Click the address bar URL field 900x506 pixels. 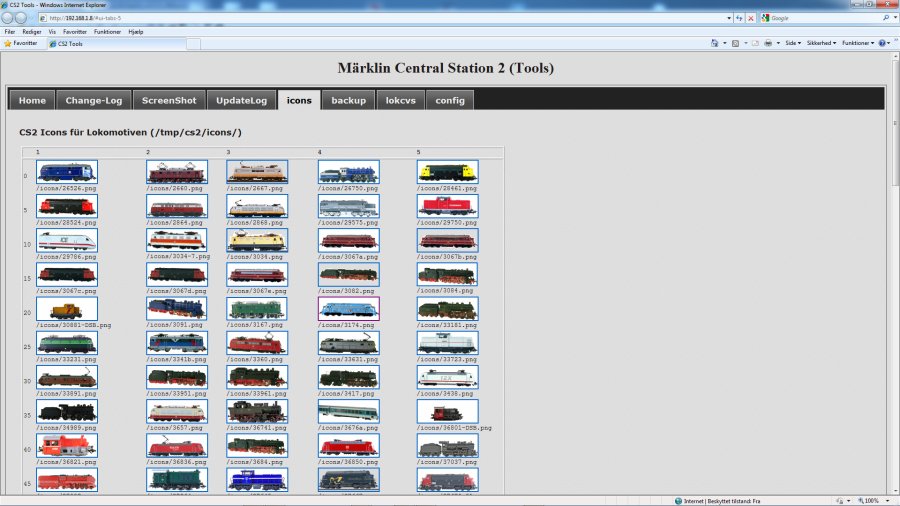tap(382, 18)
